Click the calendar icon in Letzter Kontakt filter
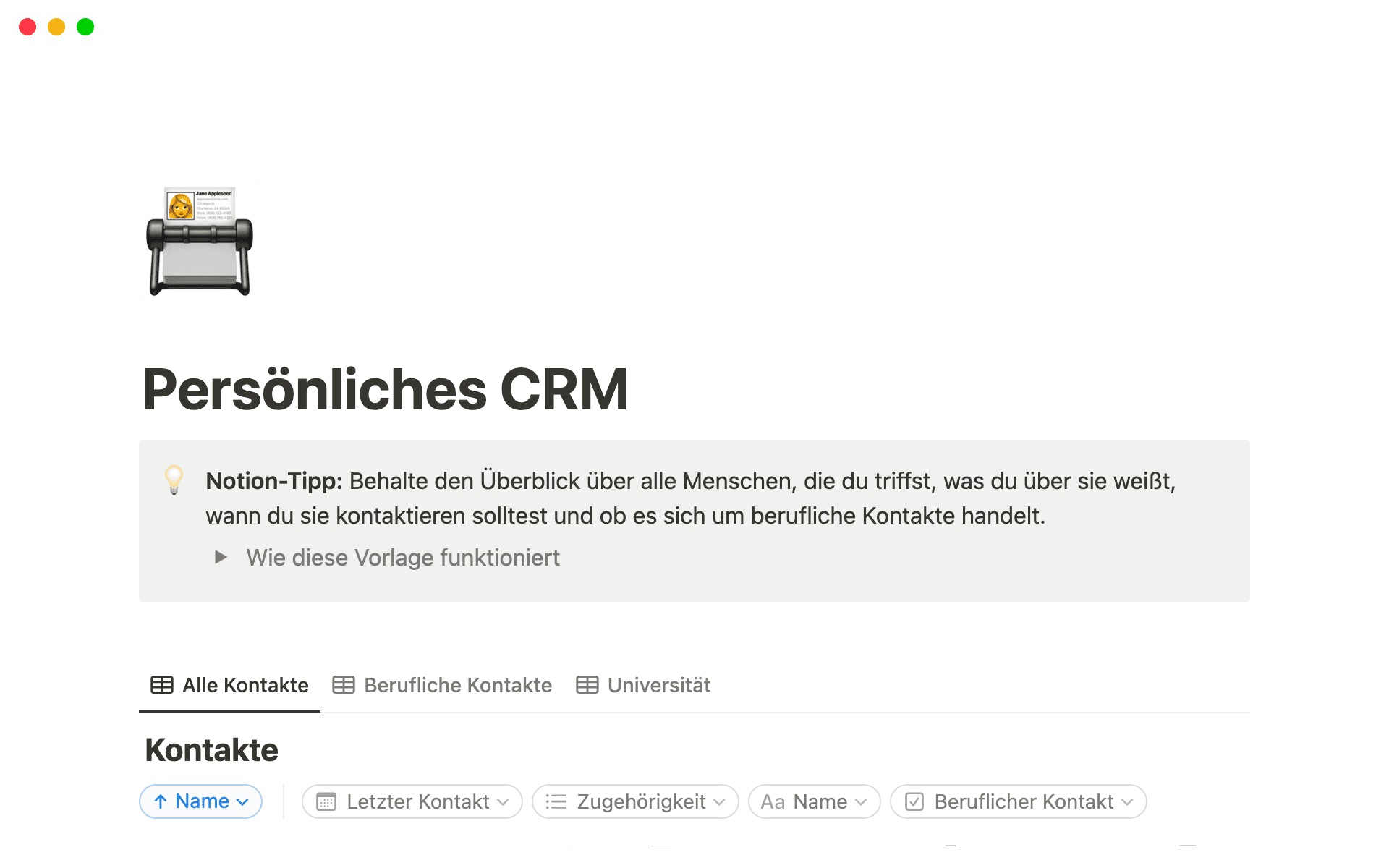1389x868 pixels. coord(328,801)
